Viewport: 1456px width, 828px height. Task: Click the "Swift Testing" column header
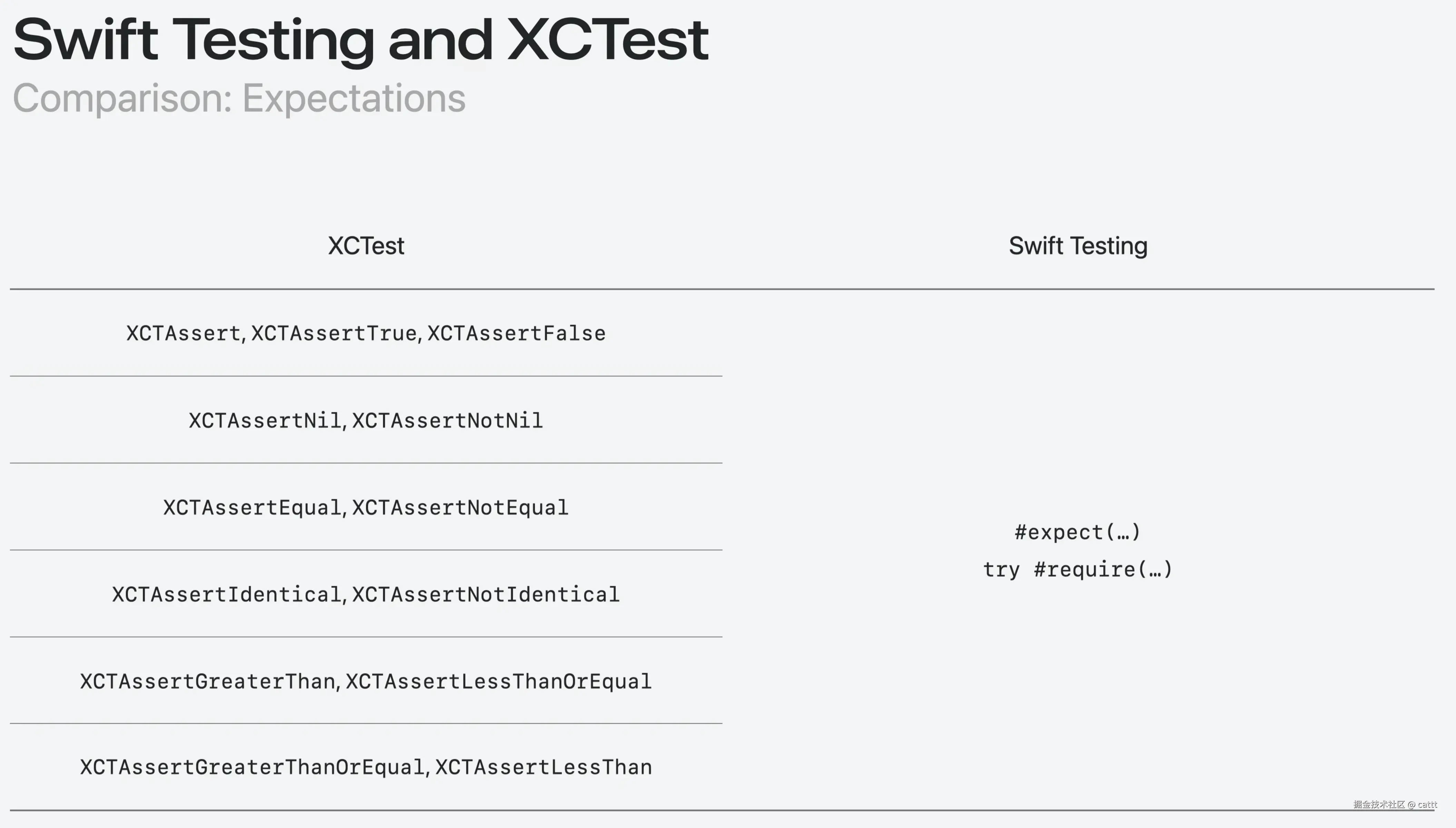pos(1078,246)
